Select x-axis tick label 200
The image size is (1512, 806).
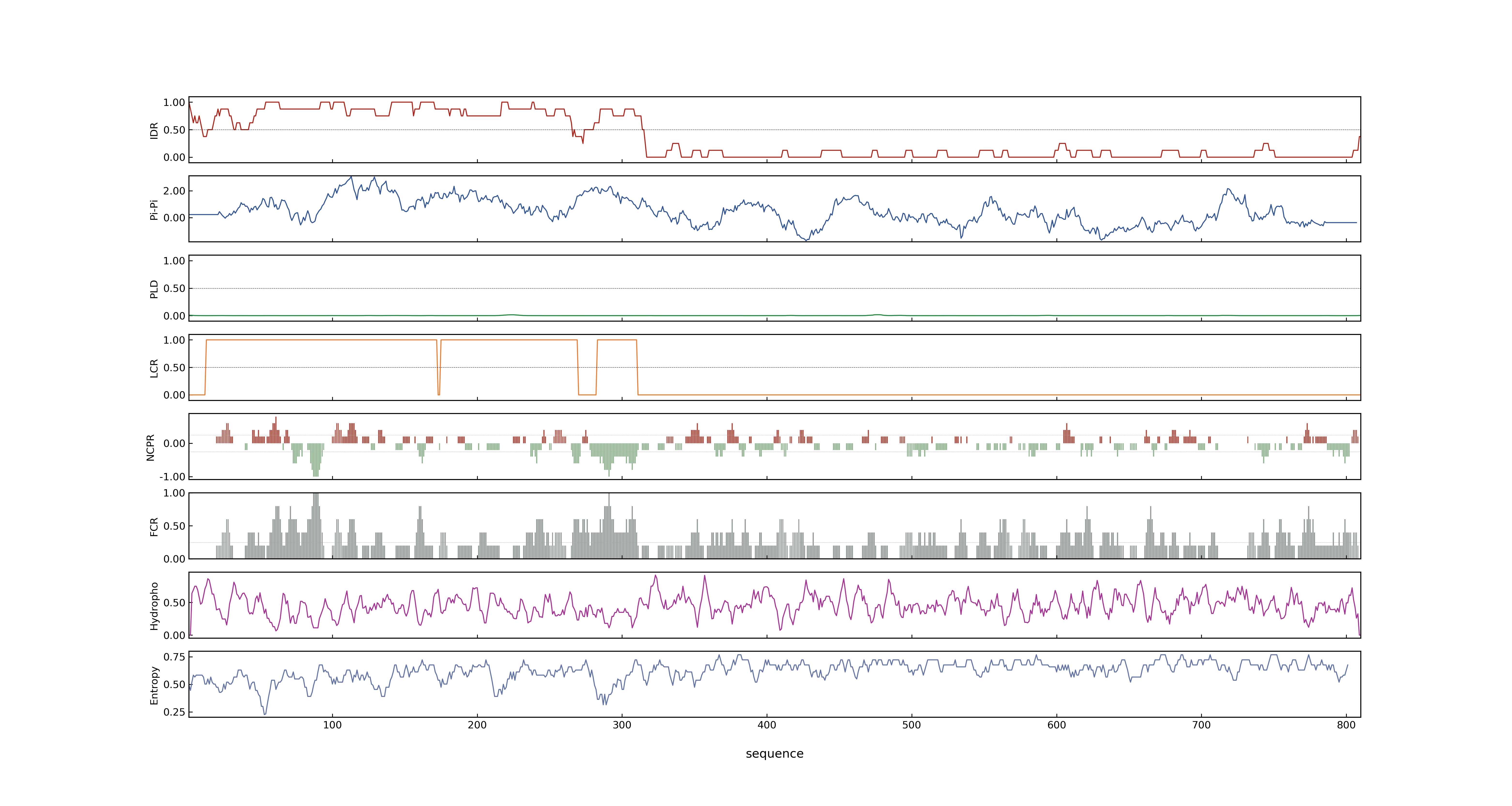pos(477,725)
